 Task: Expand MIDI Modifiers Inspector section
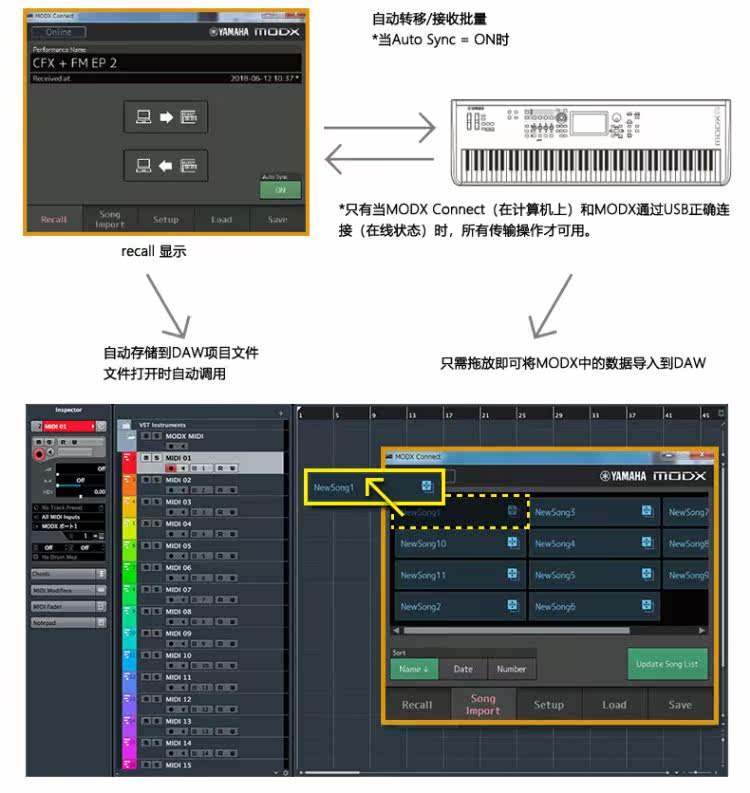coord(68,590)
